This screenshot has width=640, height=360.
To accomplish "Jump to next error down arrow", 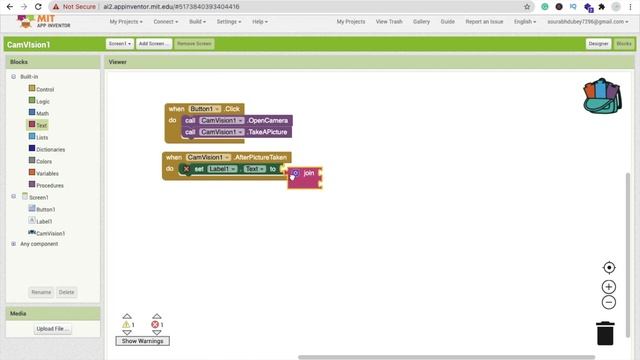I will pyautogui.click(x=157, y=332).
